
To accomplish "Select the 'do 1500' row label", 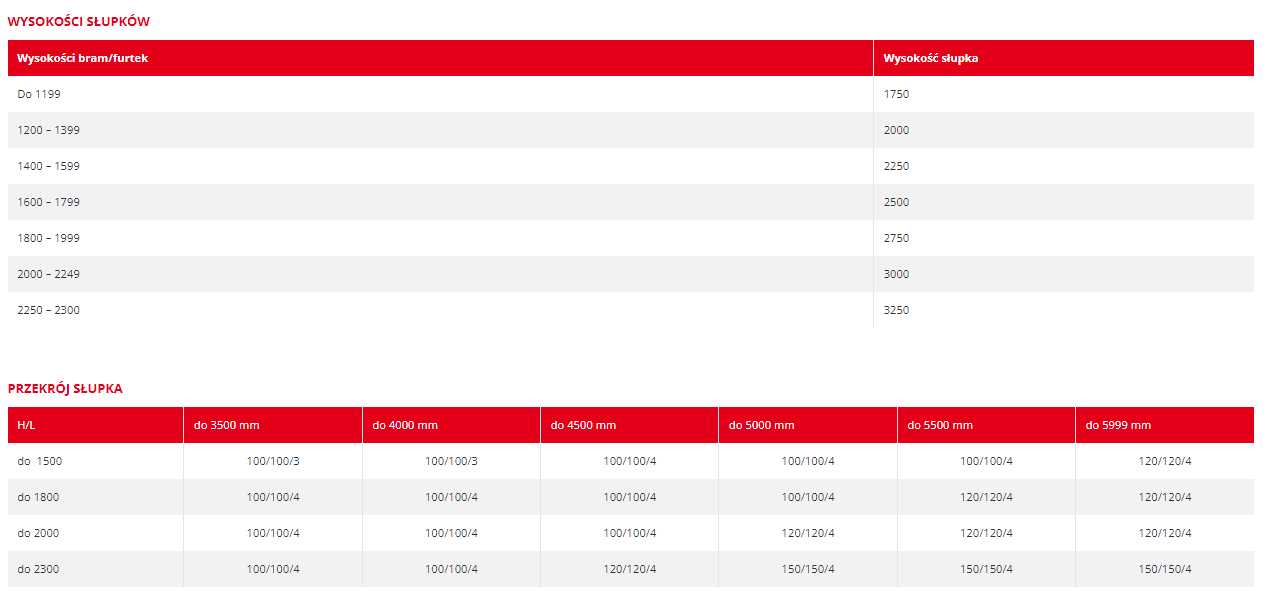I will (95, 461).
